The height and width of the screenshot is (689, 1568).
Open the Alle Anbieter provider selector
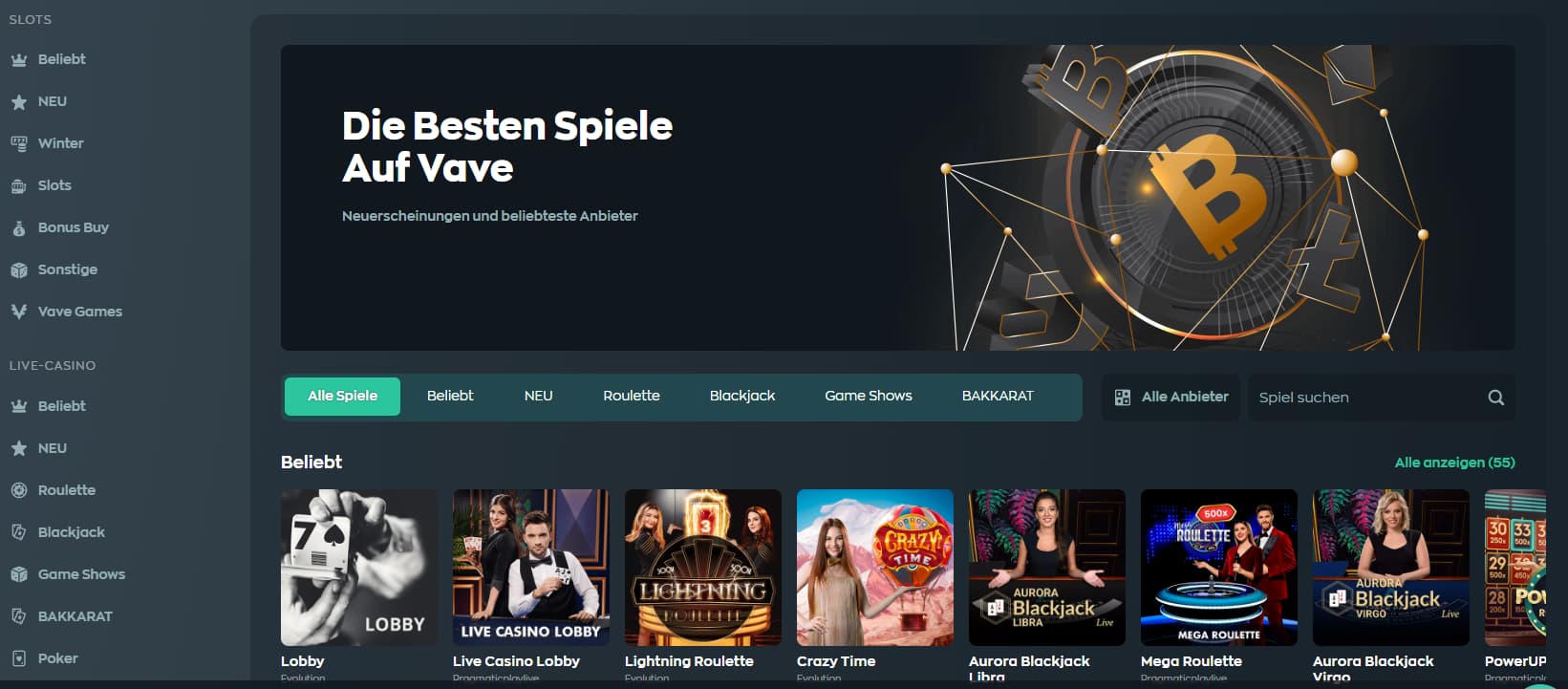click(x=1171, y=397)
